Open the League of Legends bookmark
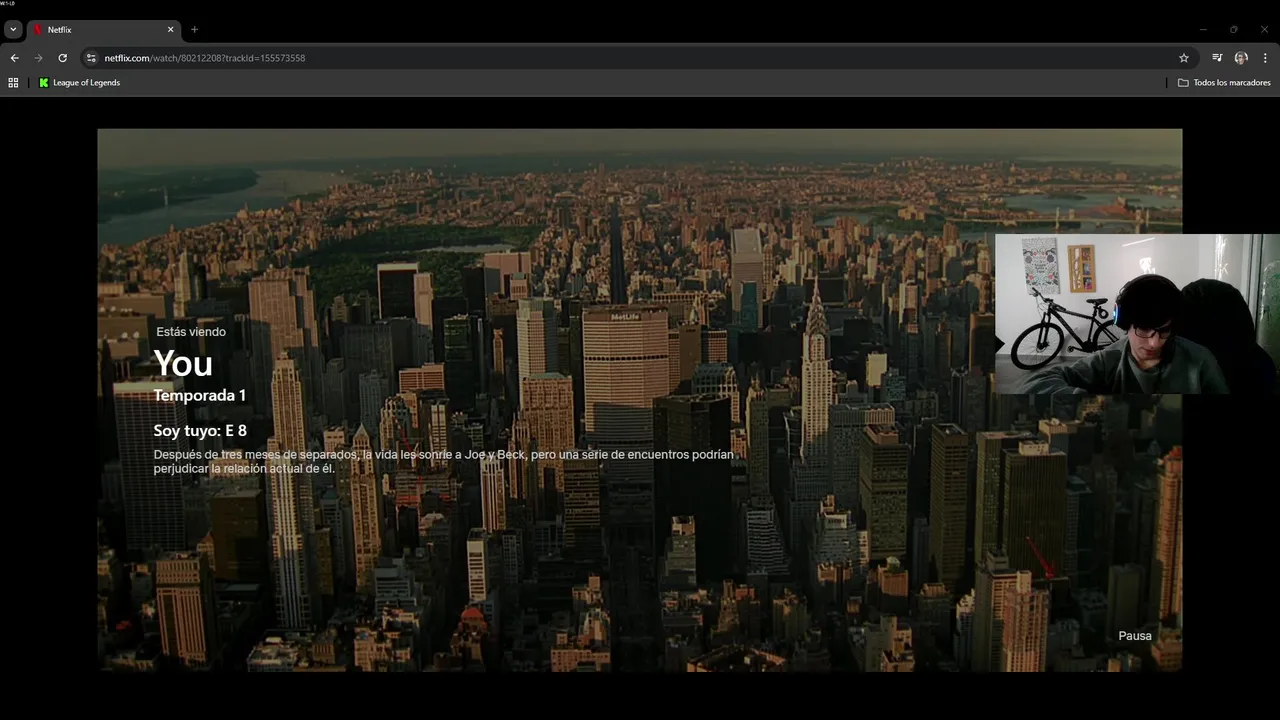Screen dimensions: 1280x720 (79, 83)
